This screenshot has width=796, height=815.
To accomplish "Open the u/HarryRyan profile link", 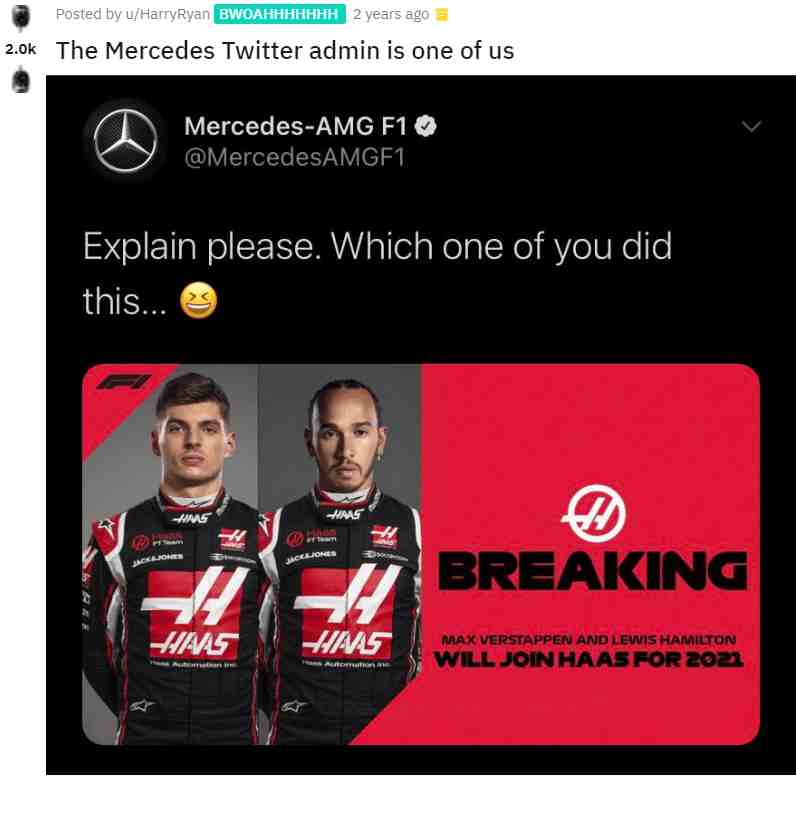I will click(167, 14).
